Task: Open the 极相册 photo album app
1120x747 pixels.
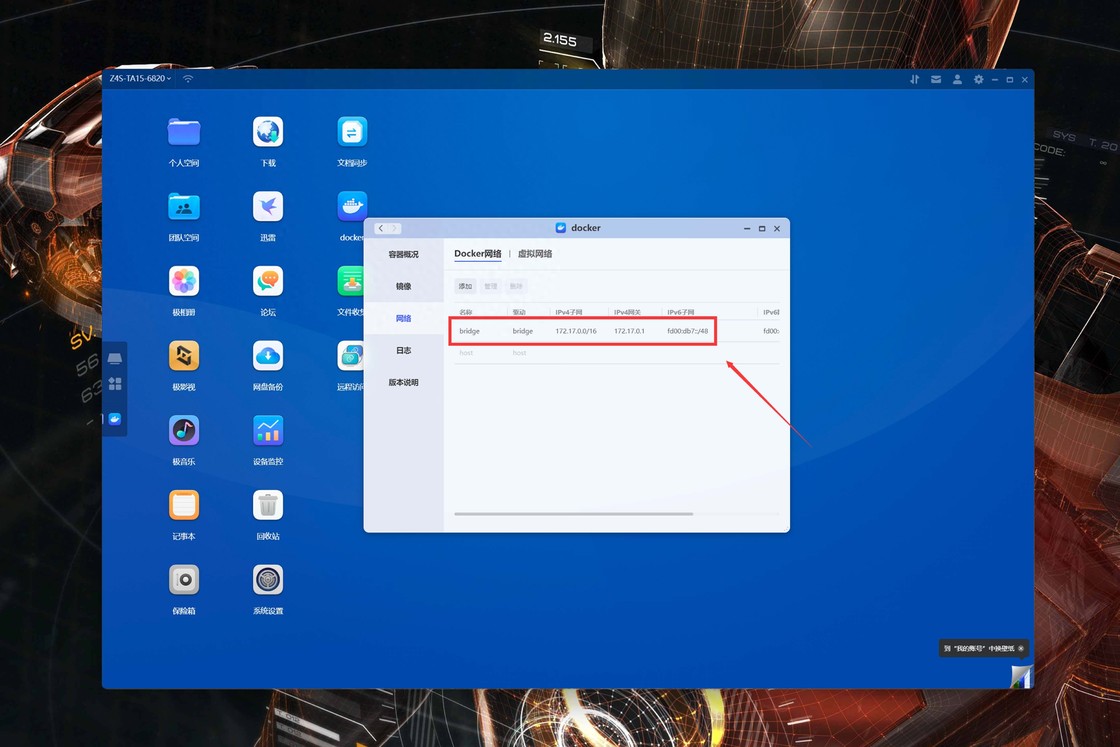Action: click(184, 281)
